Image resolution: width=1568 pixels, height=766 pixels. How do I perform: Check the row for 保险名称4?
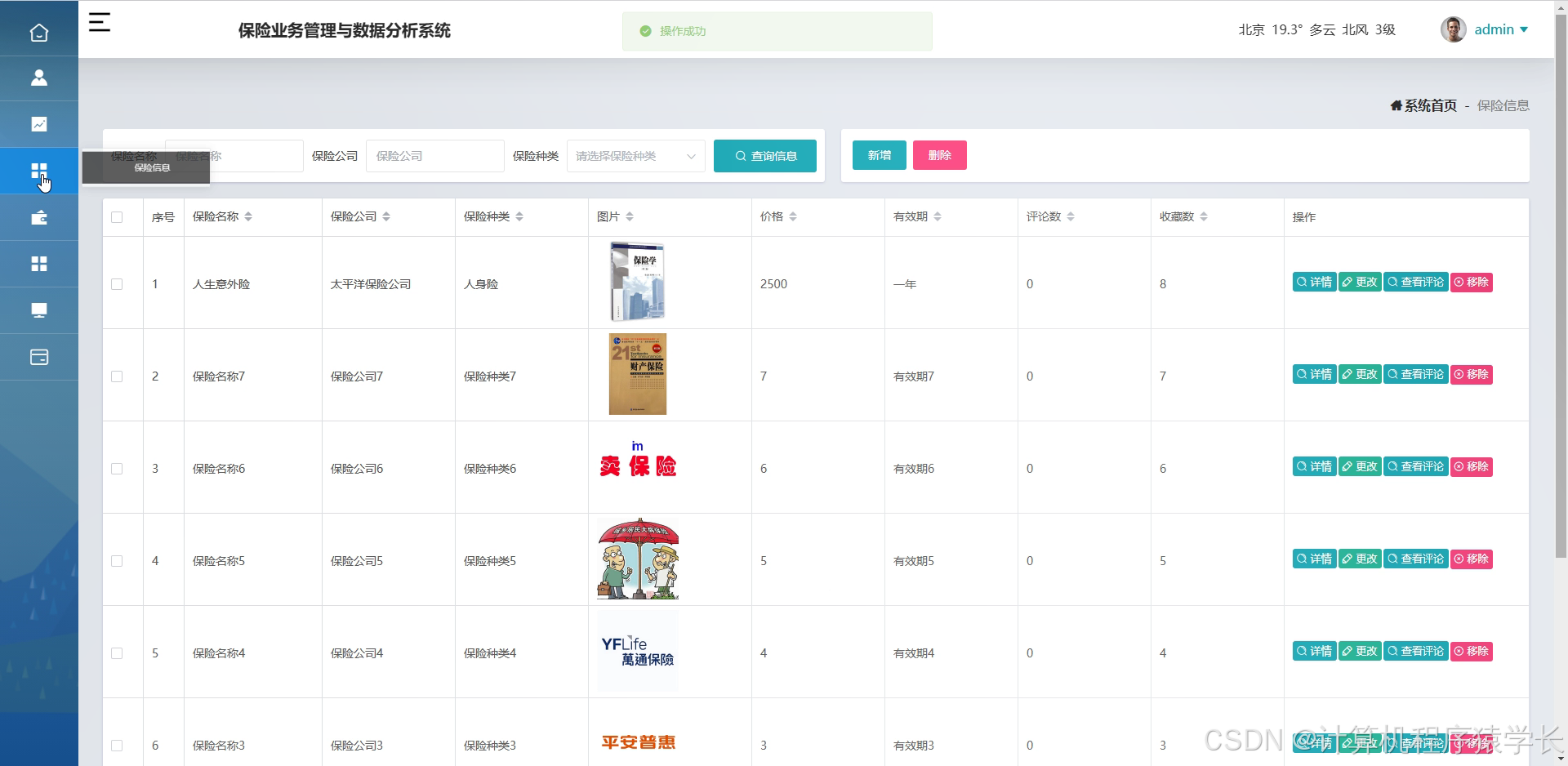tap(117, 653)
